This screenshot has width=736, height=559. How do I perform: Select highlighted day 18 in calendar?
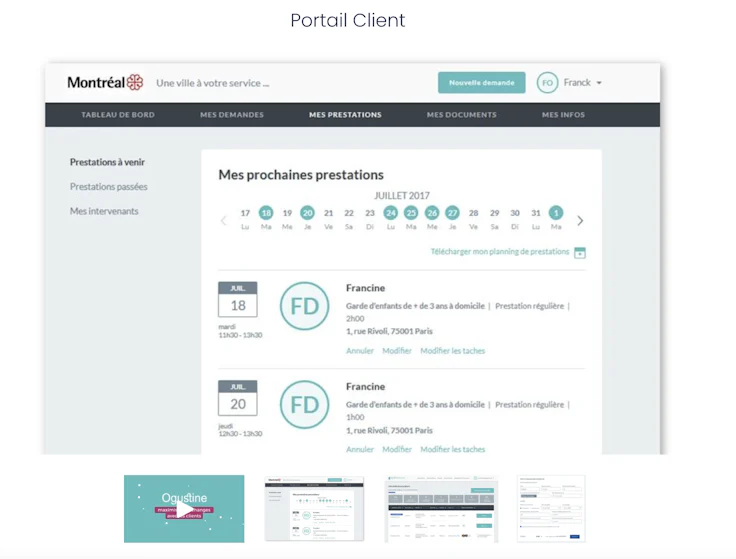[266, 213]
